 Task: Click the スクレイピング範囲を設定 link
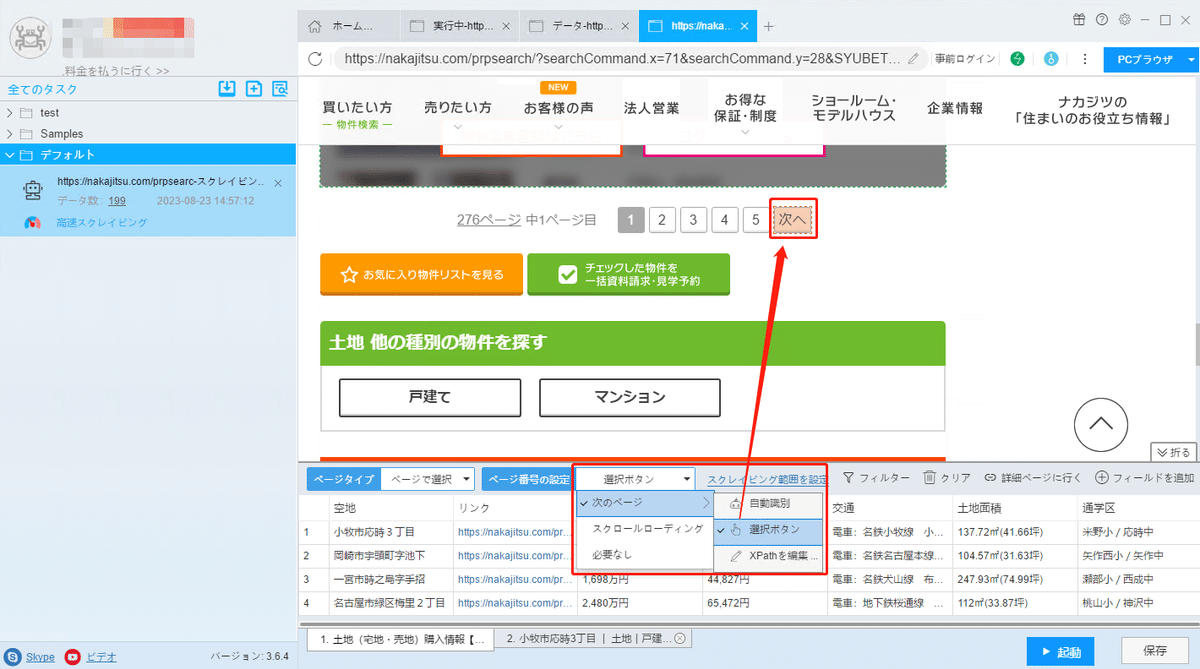[767, 479]
